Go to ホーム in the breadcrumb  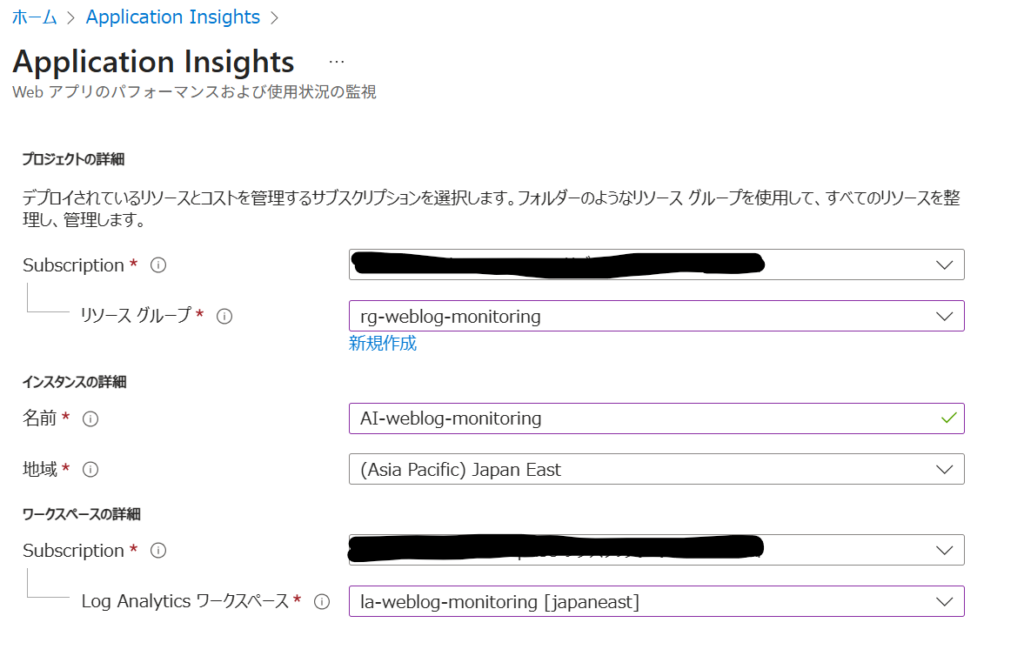click(x=34, y=18)
